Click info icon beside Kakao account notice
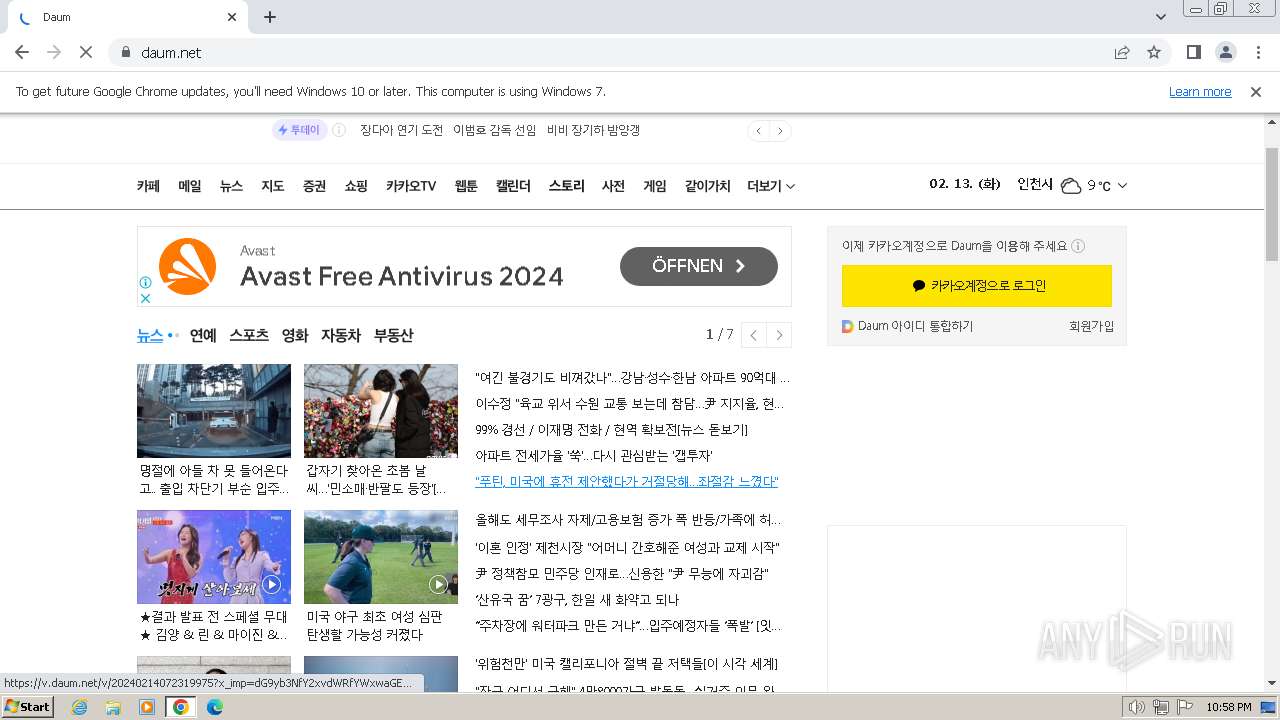 coord(1078,246)
